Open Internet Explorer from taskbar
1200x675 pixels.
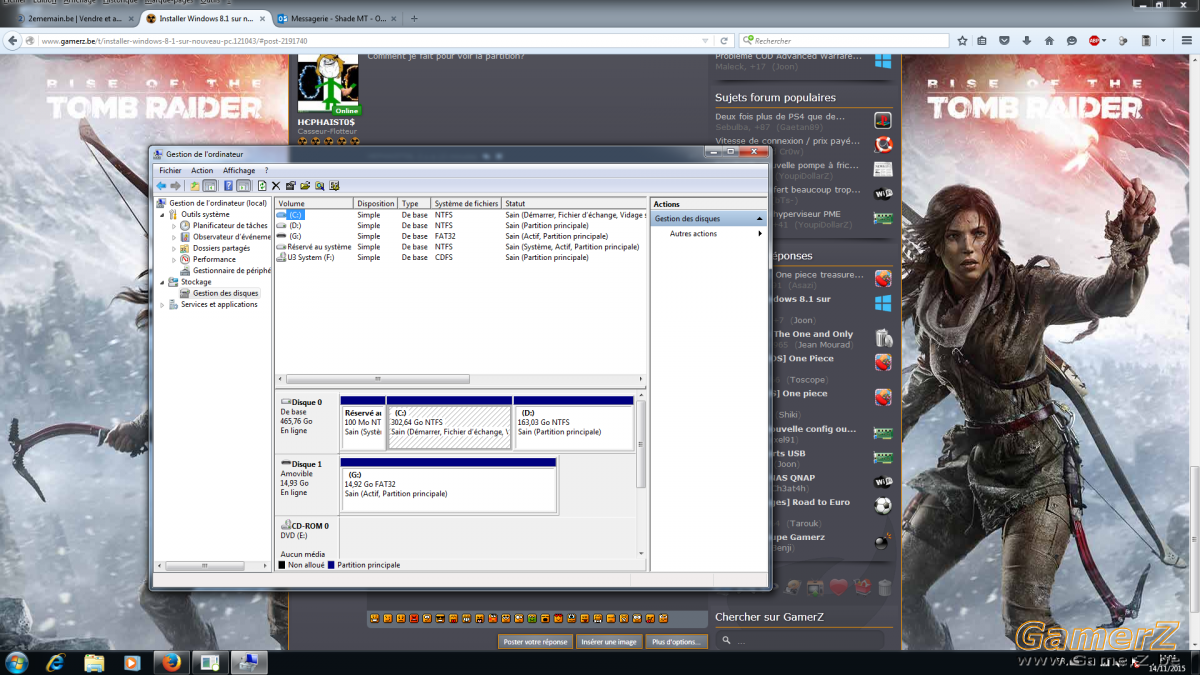click(x=56, y=662)
